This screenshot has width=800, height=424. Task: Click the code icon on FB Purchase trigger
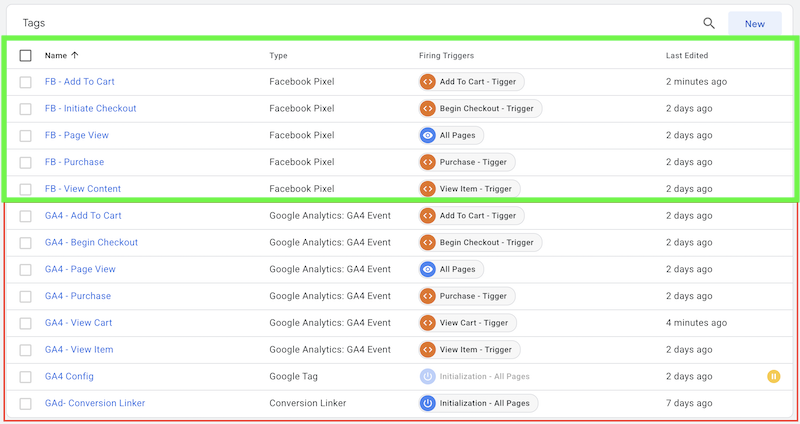tap(428, 162)
